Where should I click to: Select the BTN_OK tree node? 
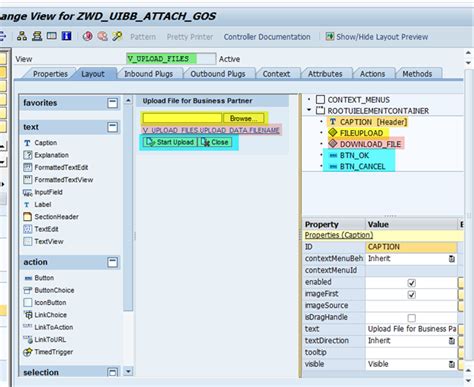point(349,155)
